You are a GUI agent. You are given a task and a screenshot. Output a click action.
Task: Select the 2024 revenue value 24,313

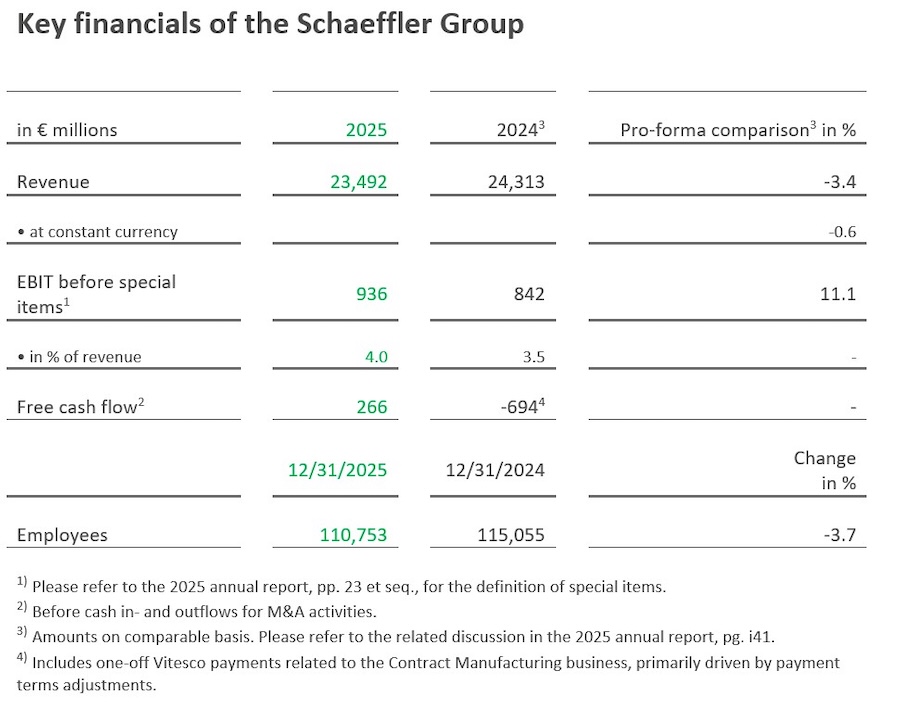[515, 182]
